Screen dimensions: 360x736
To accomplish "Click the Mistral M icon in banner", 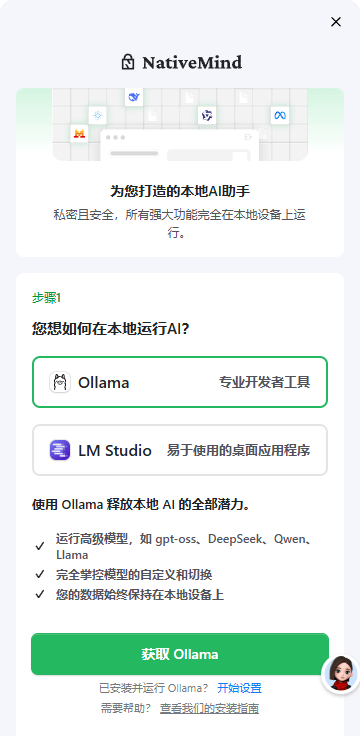I will click(x=79, y=134).
